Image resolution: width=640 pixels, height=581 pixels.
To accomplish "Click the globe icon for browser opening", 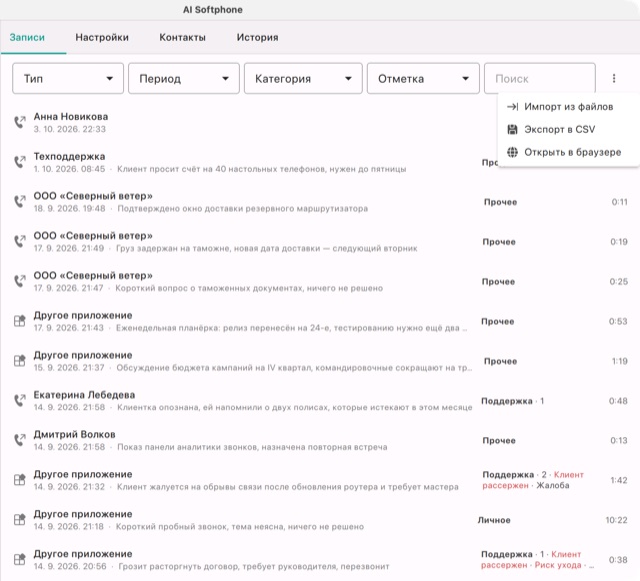I will tap(512, 152).
